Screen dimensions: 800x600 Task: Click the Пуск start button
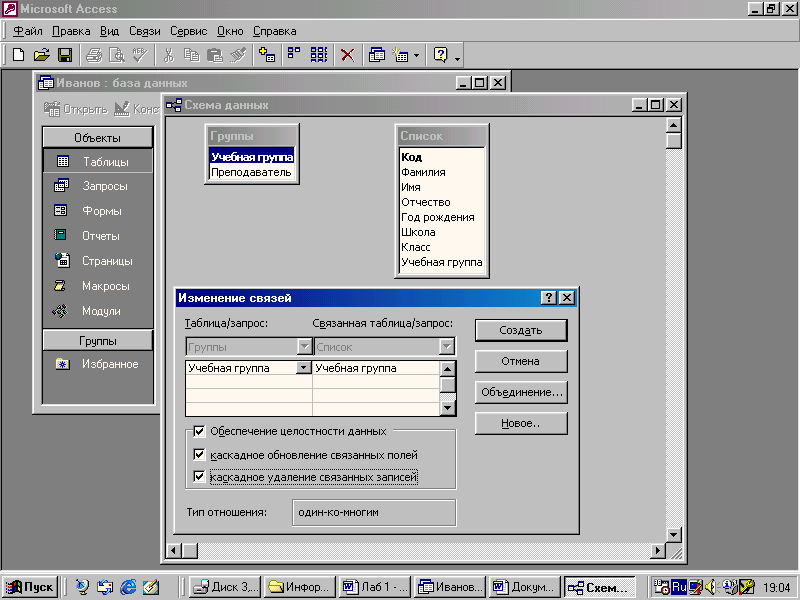tap(30, 587)
